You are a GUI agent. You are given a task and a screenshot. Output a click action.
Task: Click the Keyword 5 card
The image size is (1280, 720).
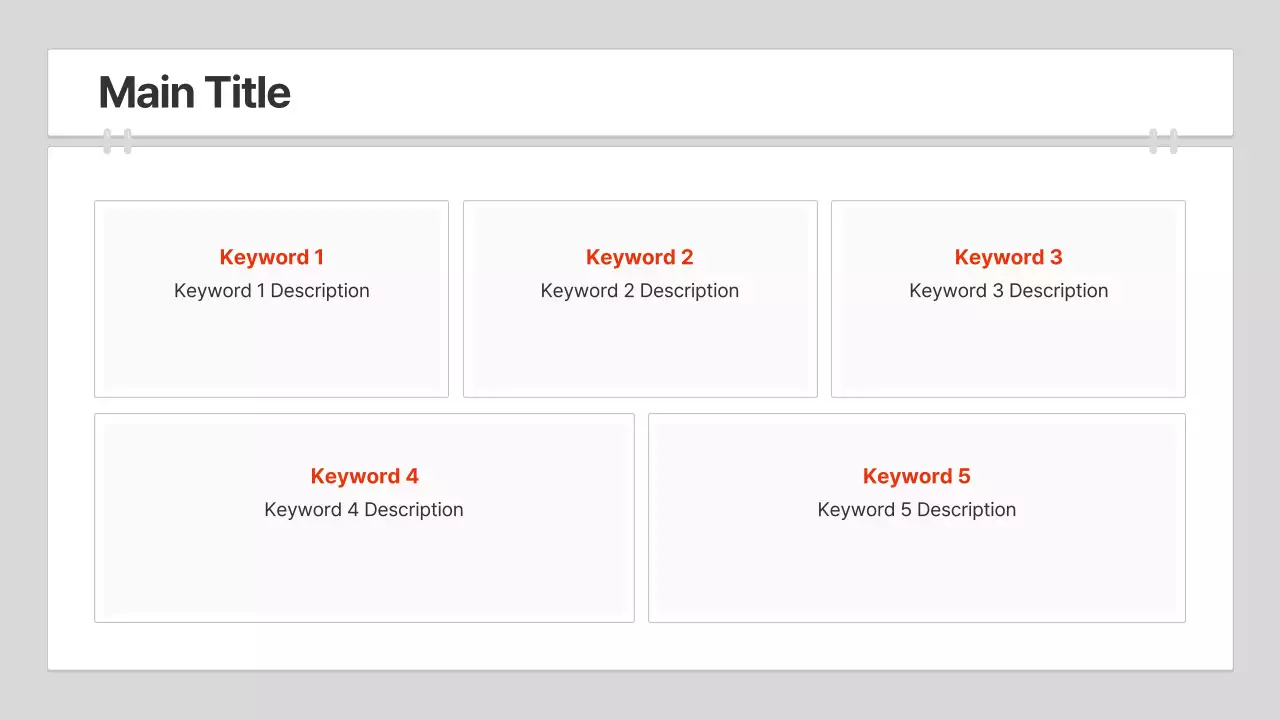pyautogui.click(x=916, y=570)
